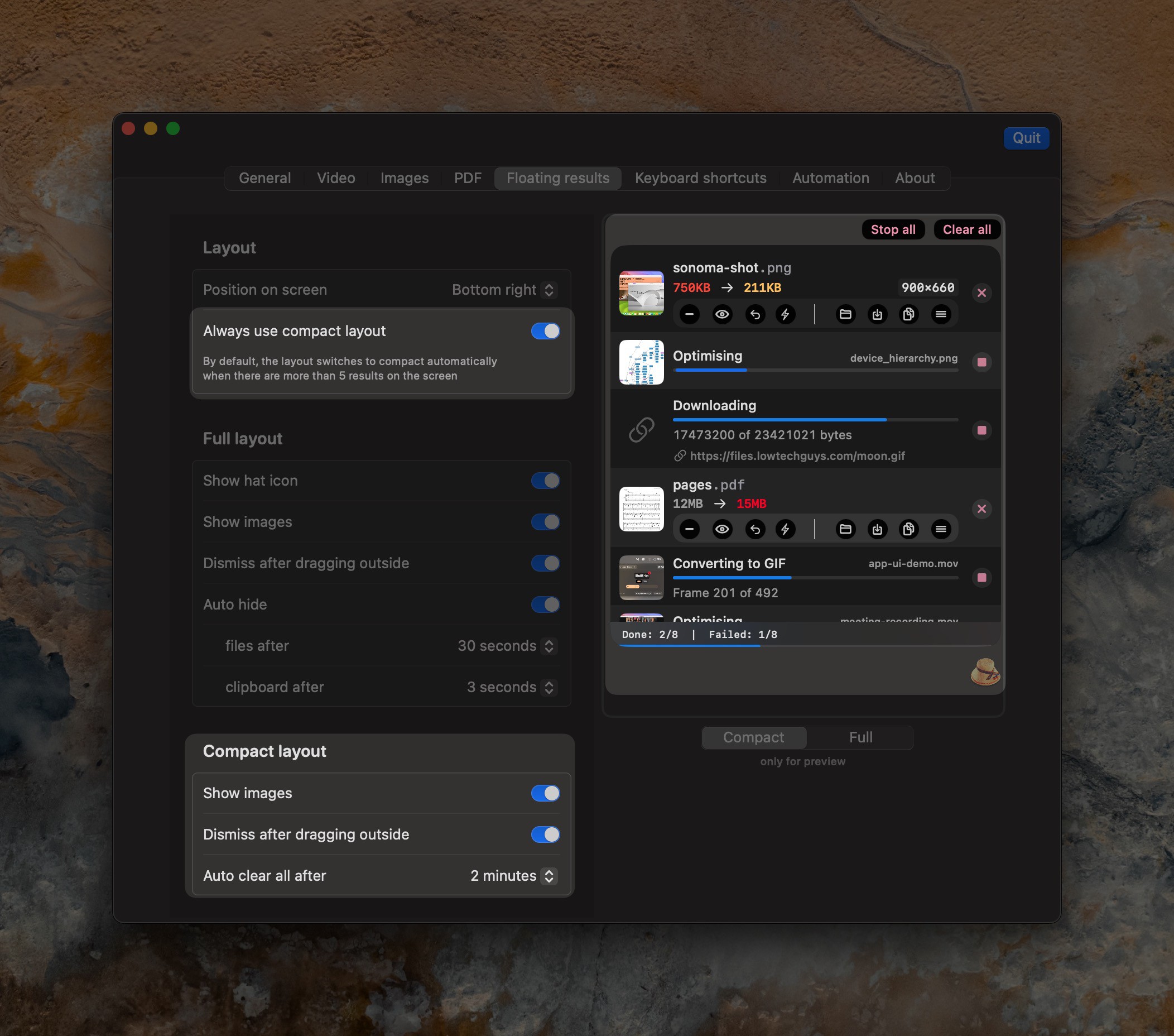1174x1036 pixels.
Task: Disable Auto hide in Full layout
Action: (545, 605)
